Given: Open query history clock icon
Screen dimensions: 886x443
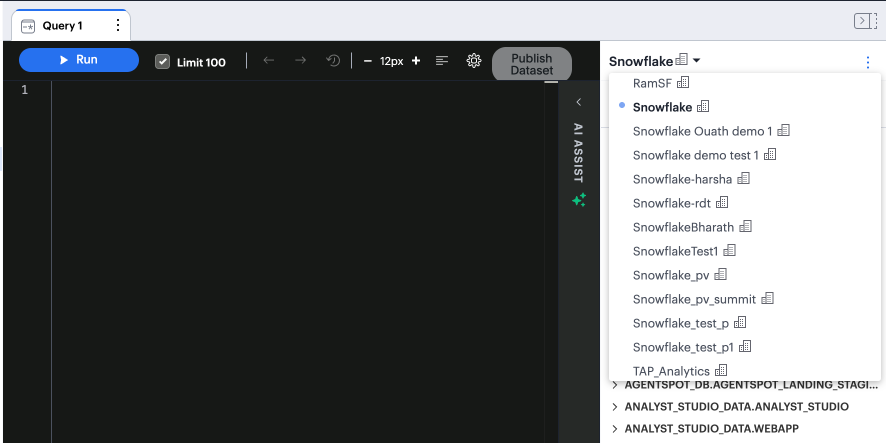Looking at the screenshot, I should pos(333,60).
